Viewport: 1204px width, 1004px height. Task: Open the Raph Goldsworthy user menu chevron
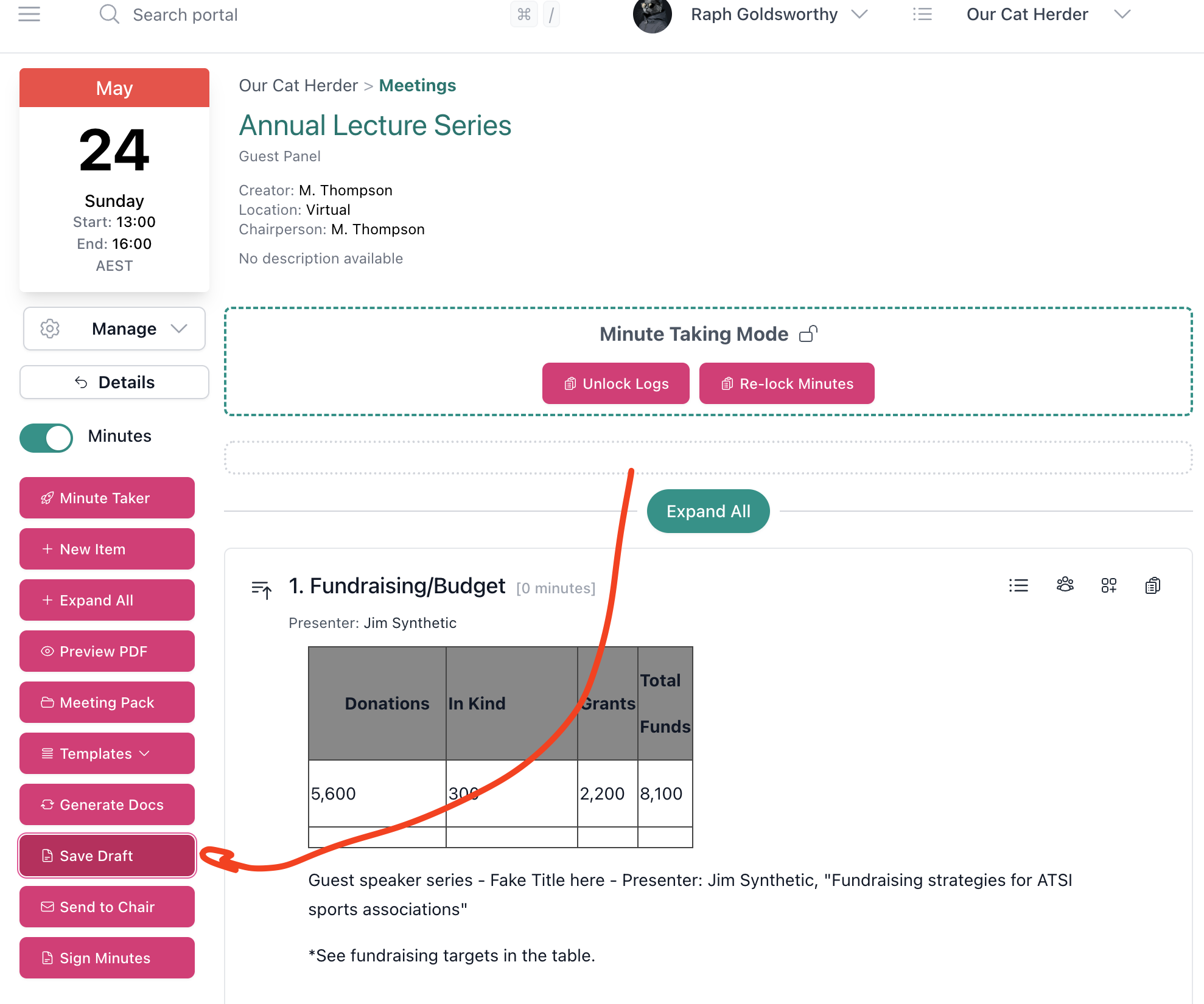pyautogui.click(x=859, y=14)
